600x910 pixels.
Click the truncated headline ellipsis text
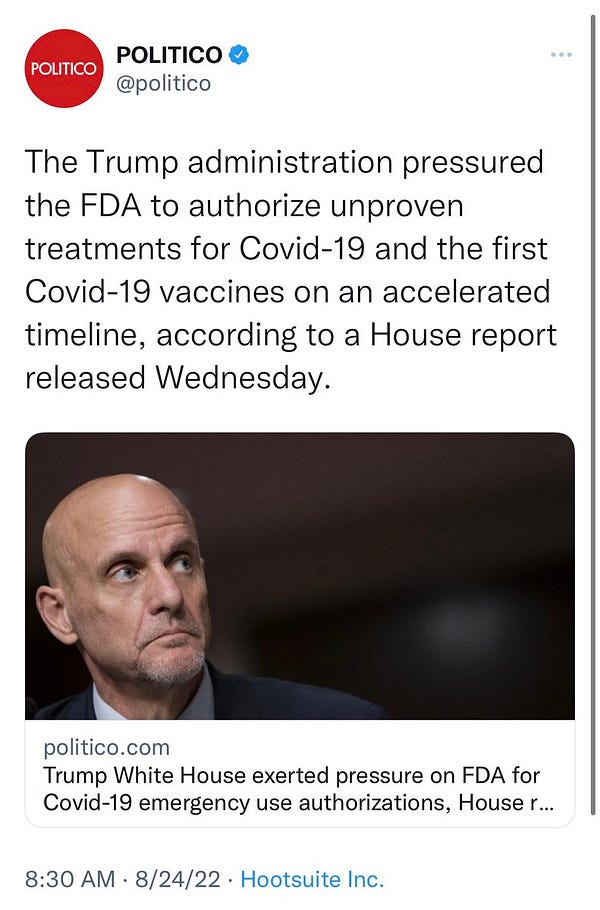pos(545,803)
